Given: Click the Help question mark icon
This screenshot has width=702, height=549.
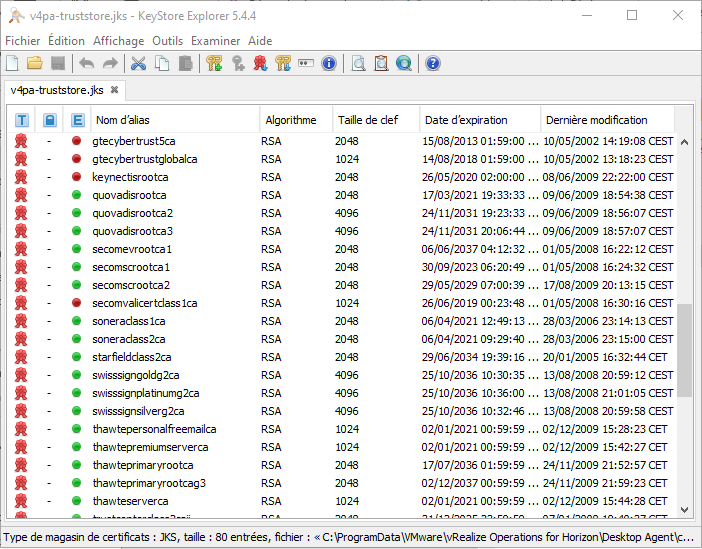Looking at the screenshot, I should [x=433, y=64].
